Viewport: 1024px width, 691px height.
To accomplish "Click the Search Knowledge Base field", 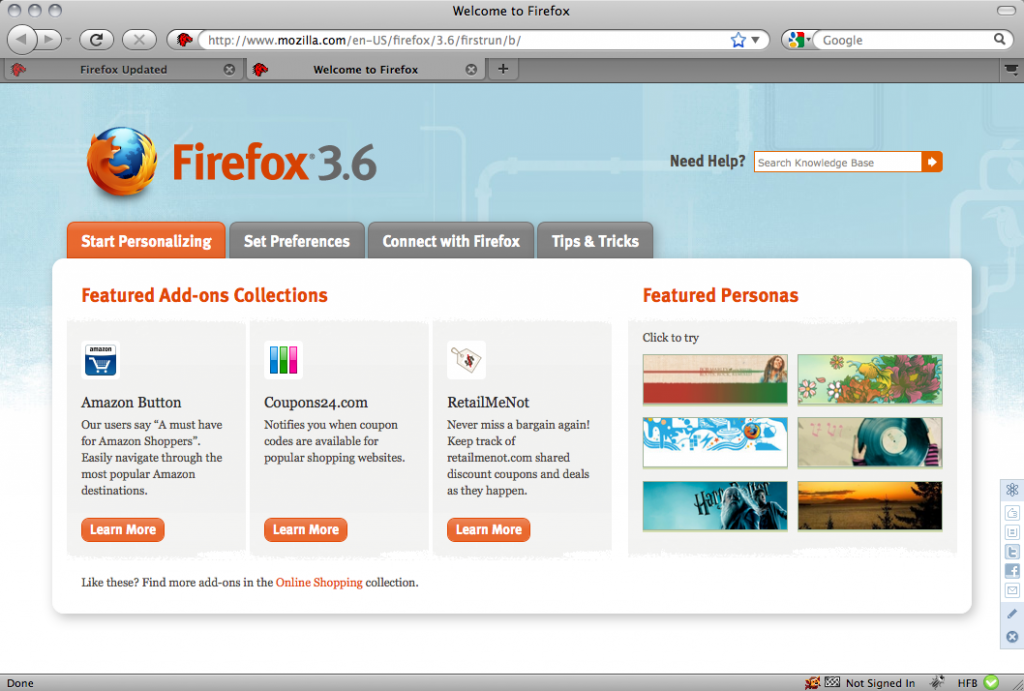I will (837, 162).
